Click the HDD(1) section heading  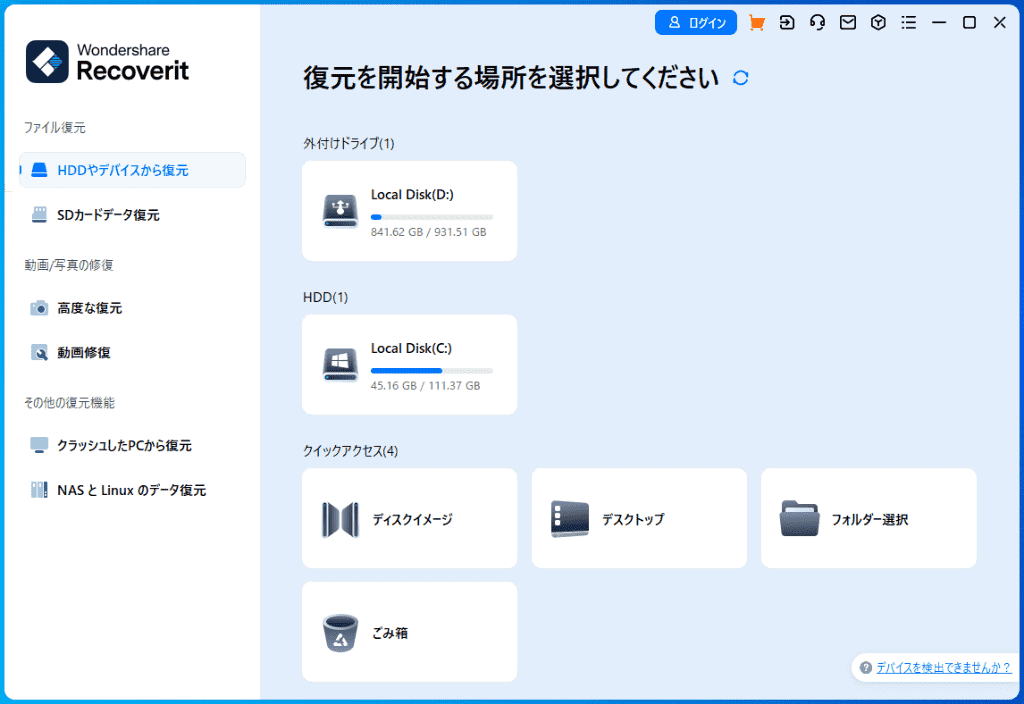[x=325, y=297]
